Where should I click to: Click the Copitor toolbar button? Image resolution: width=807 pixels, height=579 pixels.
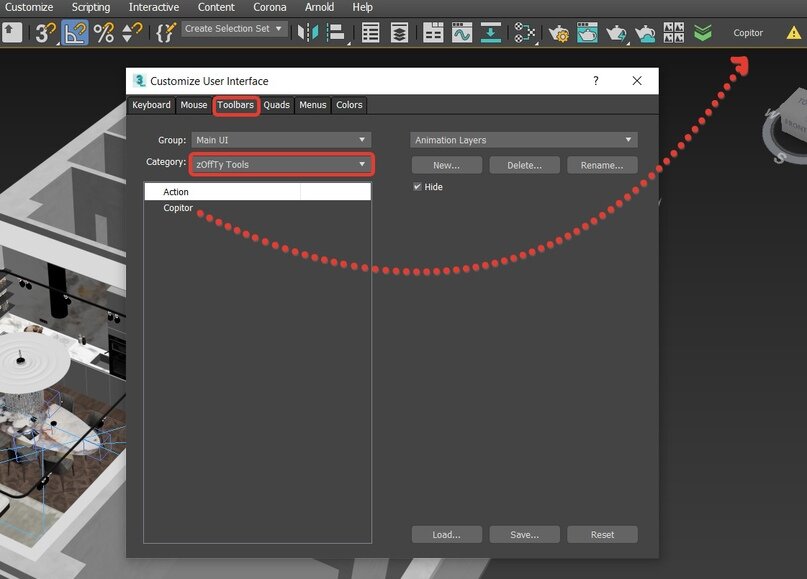[x=748, y=33]
